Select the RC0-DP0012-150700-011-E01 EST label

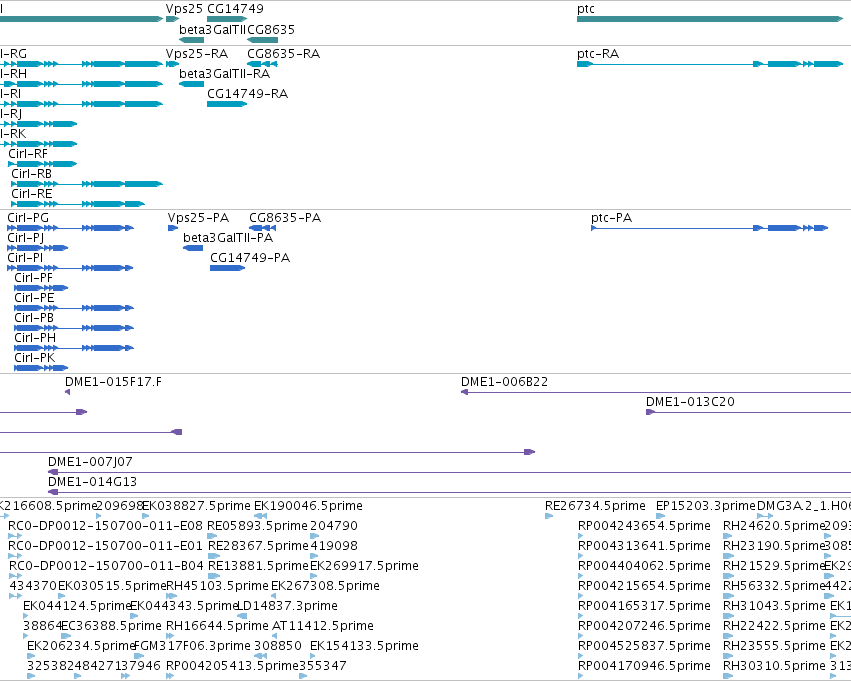click(x=105, y=546)
